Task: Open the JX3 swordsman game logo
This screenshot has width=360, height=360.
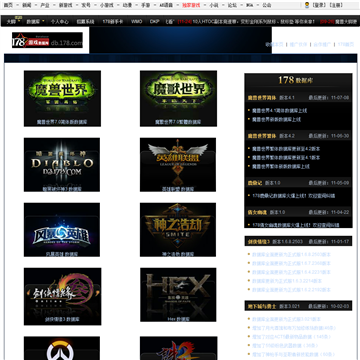Action: [62, 296]
